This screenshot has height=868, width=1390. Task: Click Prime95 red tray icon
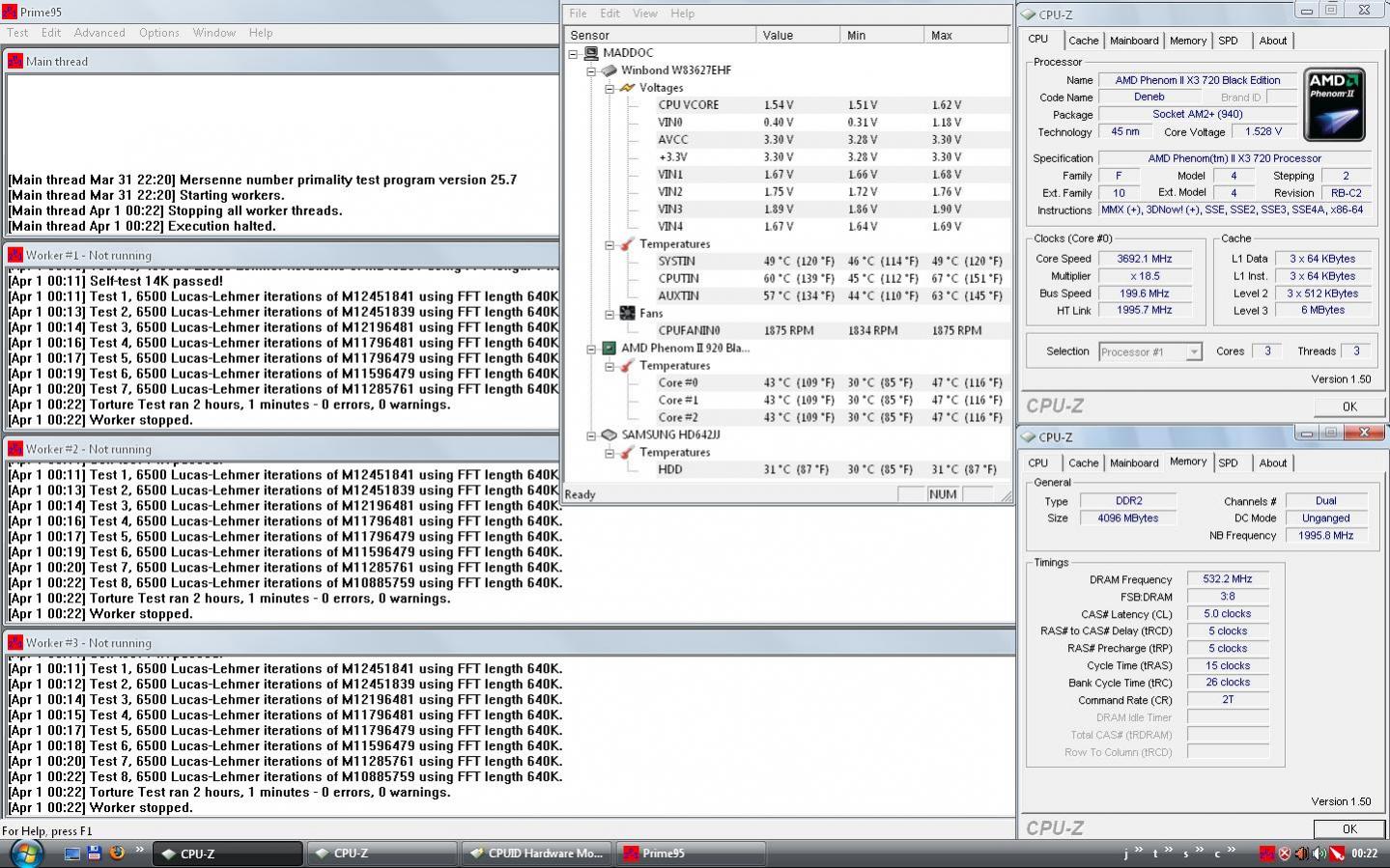(x=1267, y=854)
